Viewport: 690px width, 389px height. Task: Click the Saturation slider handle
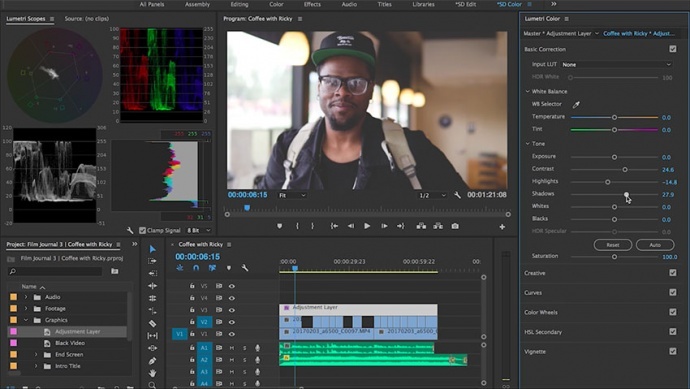[x=614, y=257]
